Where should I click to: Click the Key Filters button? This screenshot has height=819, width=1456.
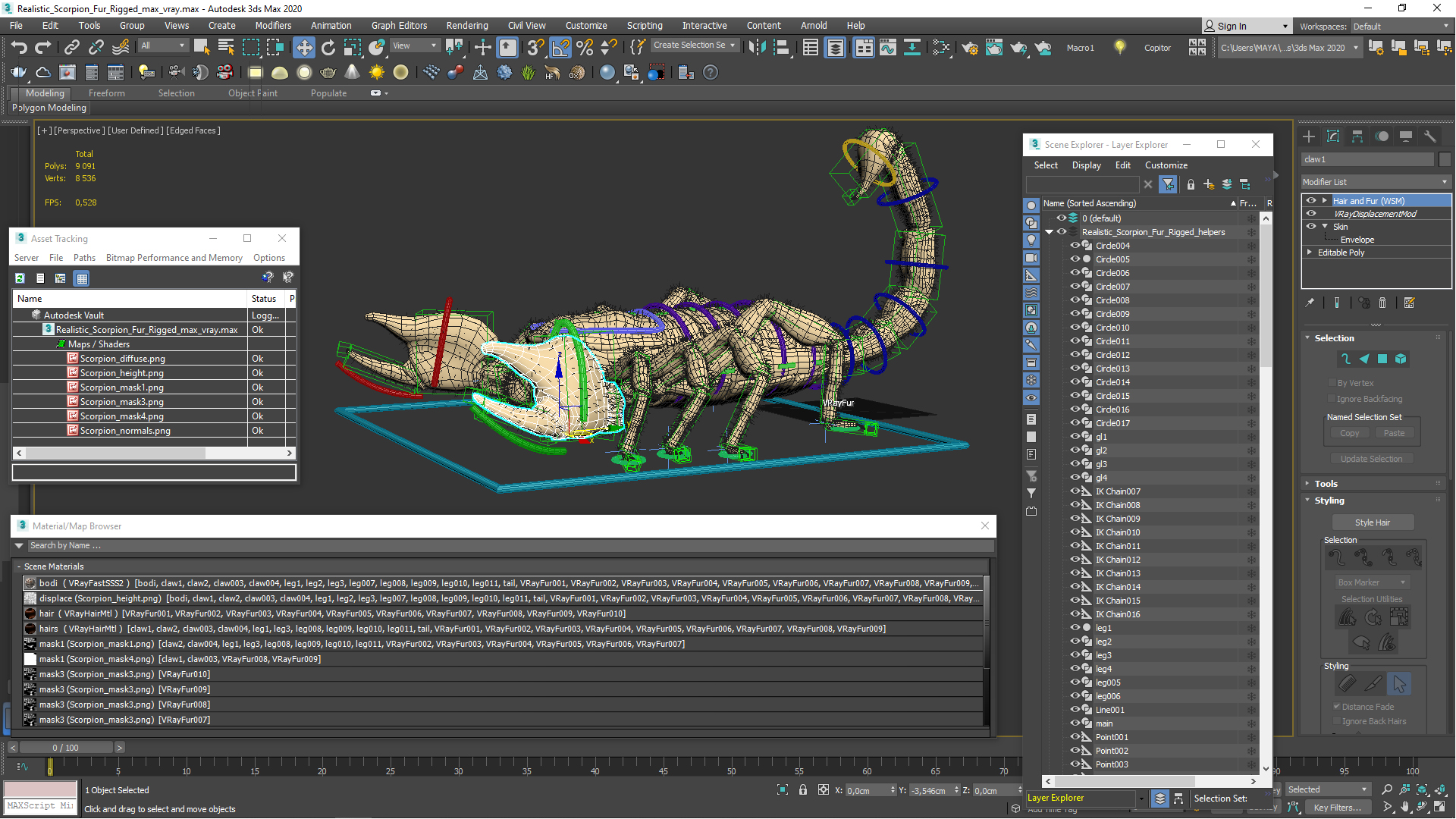(1338, 808)
